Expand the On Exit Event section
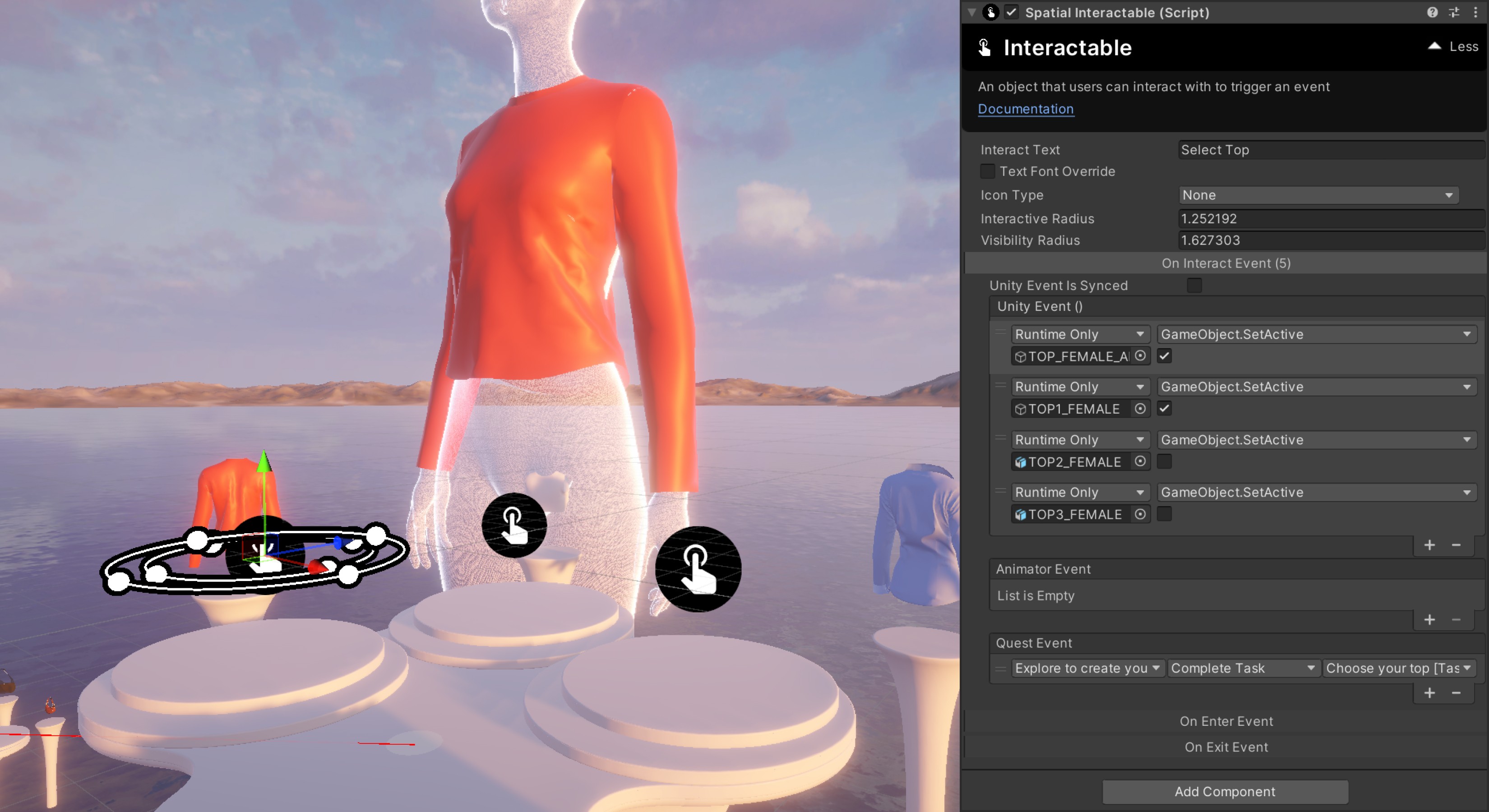This screenshot has height=812, width=1489. (1225, 747)
